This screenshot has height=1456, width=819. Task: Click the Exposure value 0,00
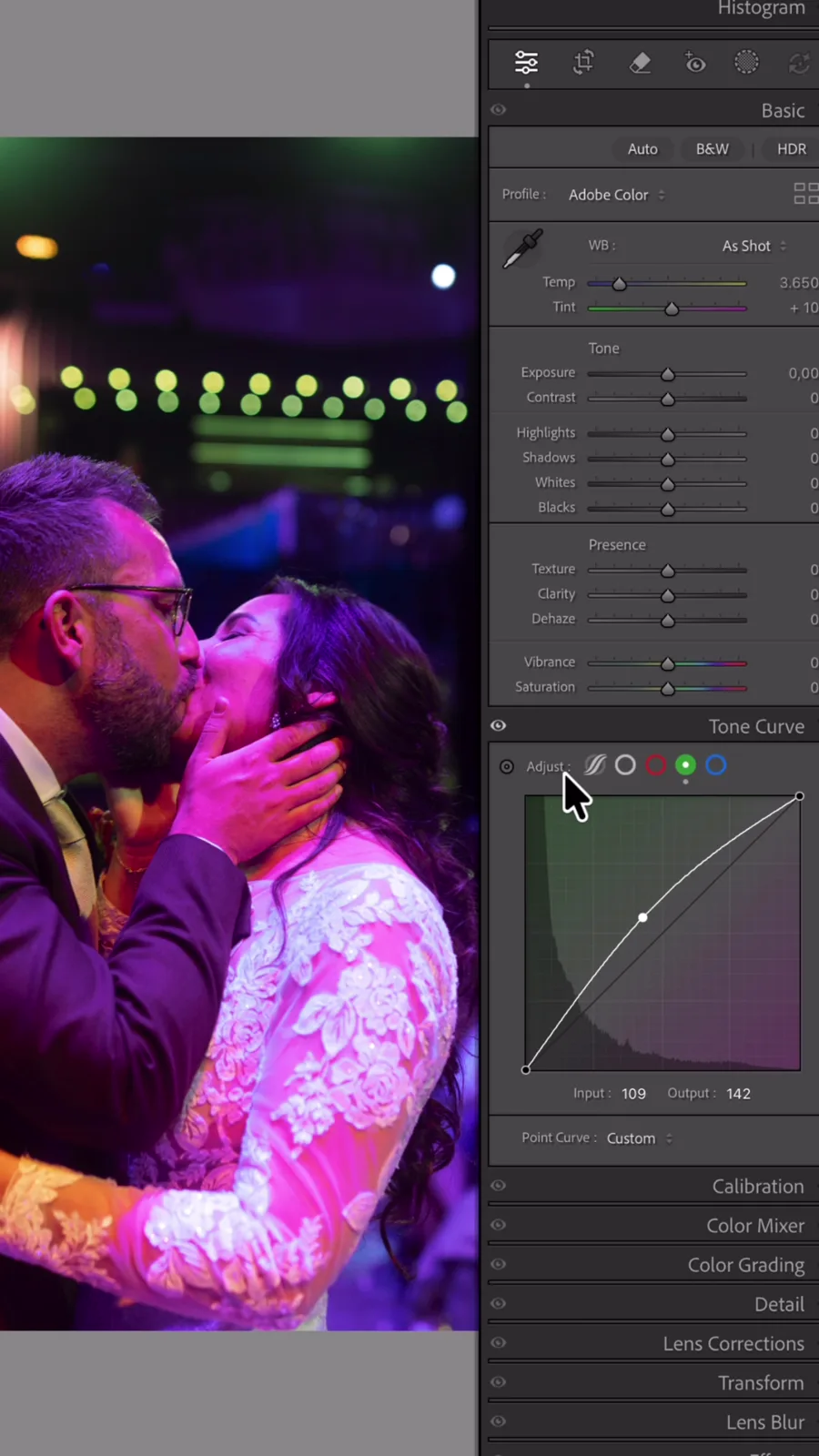pyautogui.click(x=803, y=373)
